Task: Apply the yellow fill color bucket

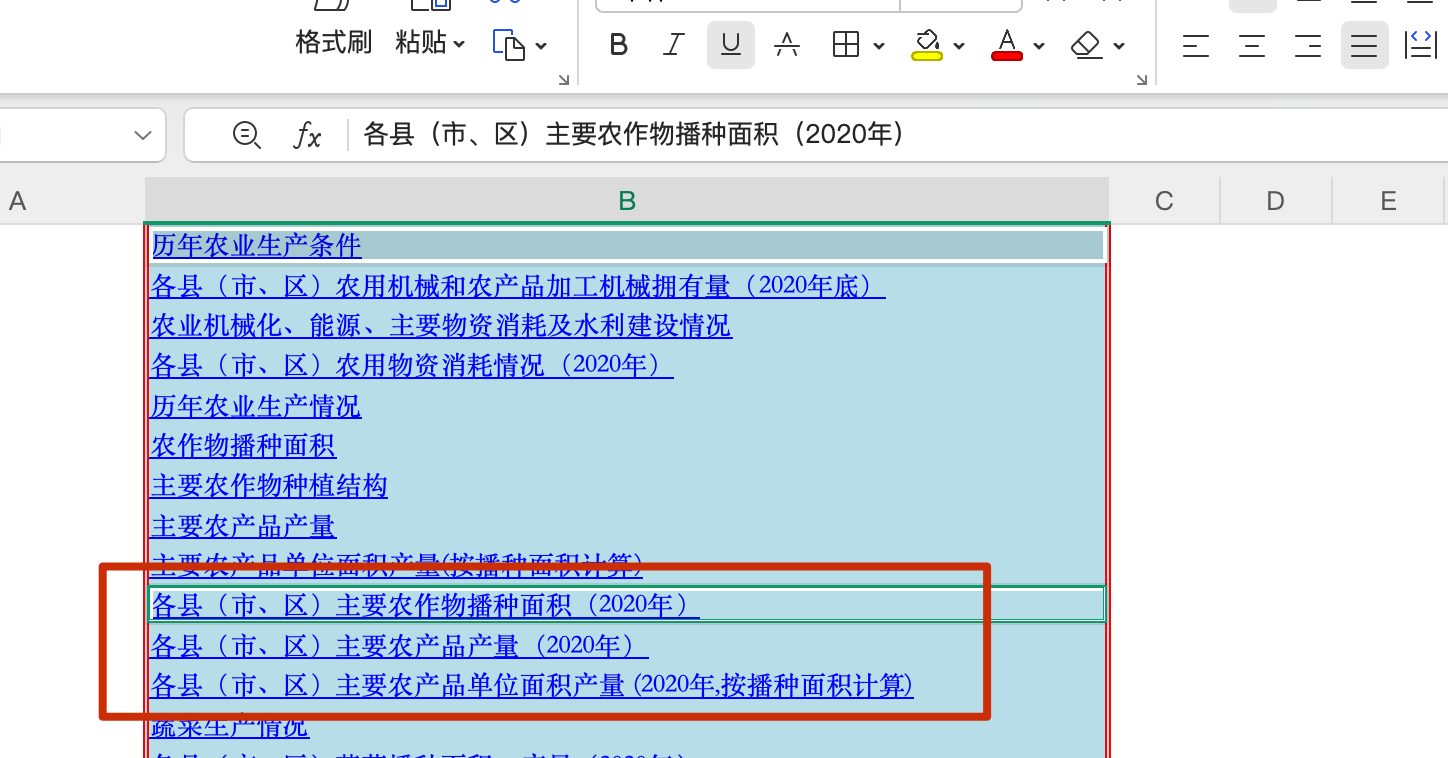Action: (927, 45)
